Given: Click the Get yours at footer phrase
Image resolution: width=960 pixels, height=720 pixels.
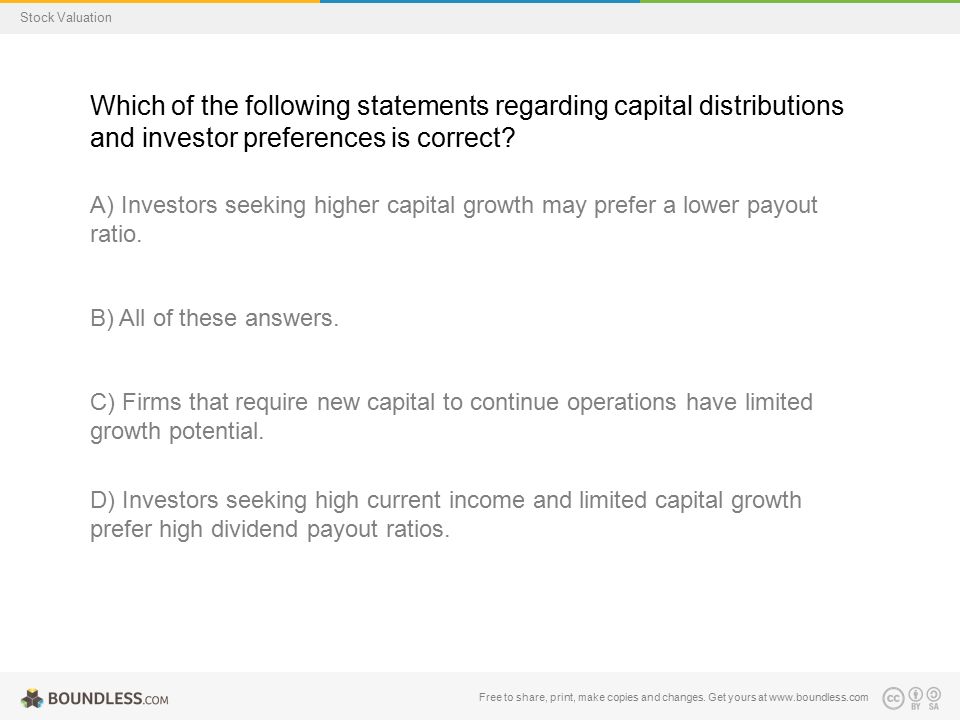Looking at the screenshot, I should coord(737,697).
